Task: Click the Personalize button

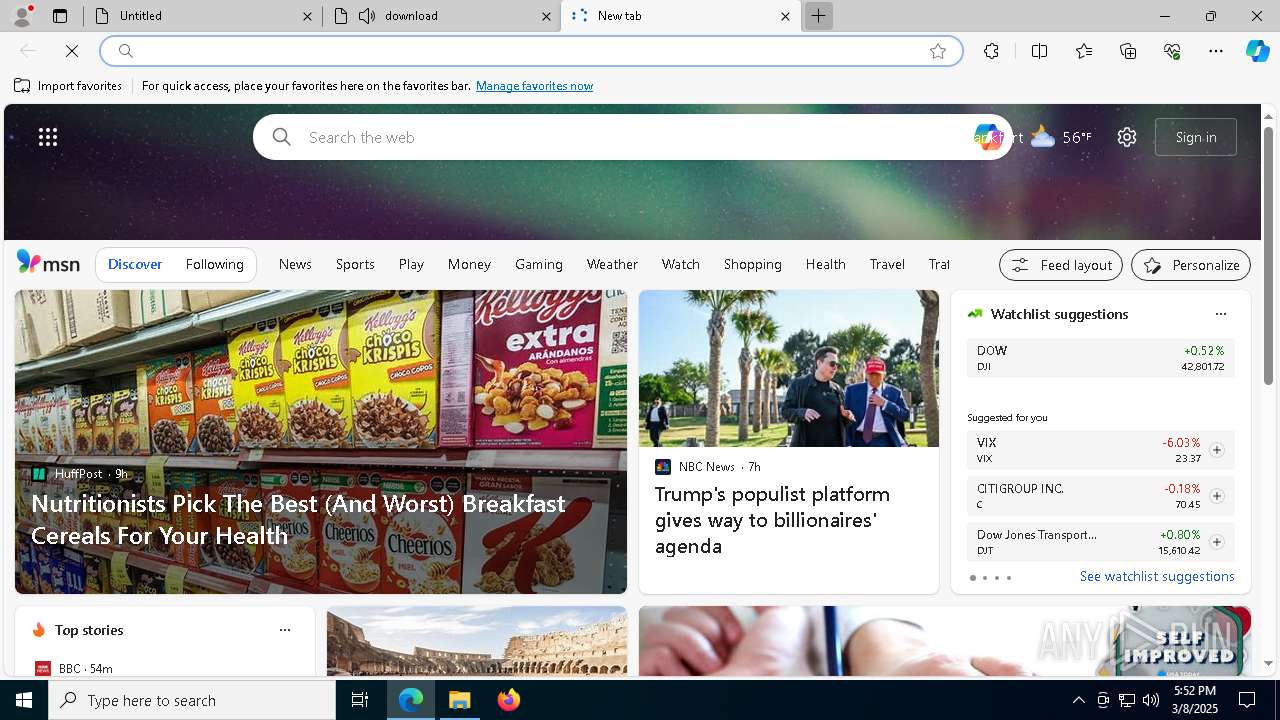Action: (1191, 265)
